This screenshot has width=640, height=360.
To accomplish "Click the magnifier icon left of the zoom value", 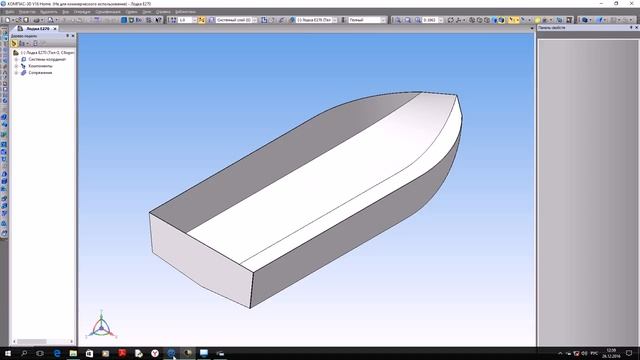I will coord(418,20).
